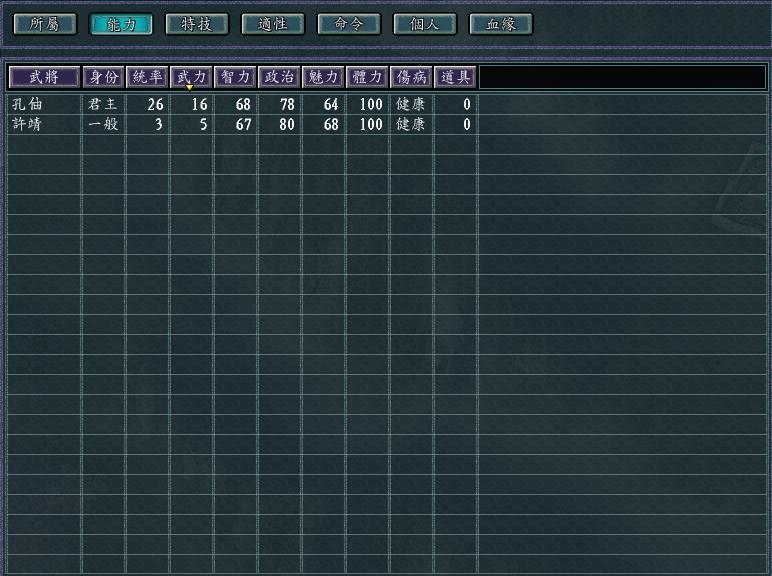Sort by 道具 column header
The width and height of the screenshot is (772, 576).
tap(455, 77)
